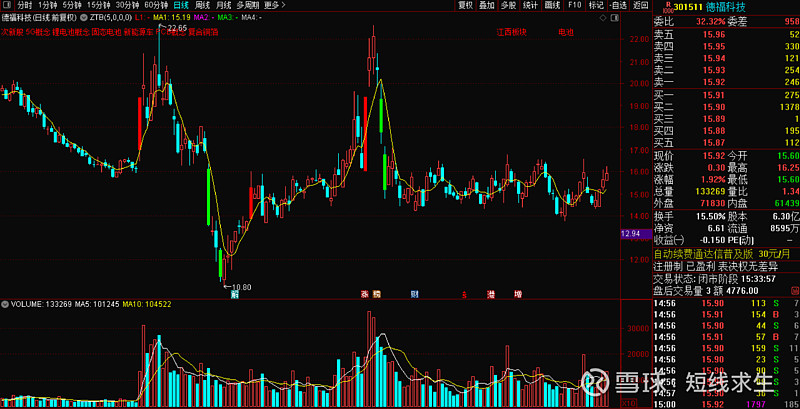Open the 电池 industry link
This screenshot has height=409, width=800.
(566, 32)
